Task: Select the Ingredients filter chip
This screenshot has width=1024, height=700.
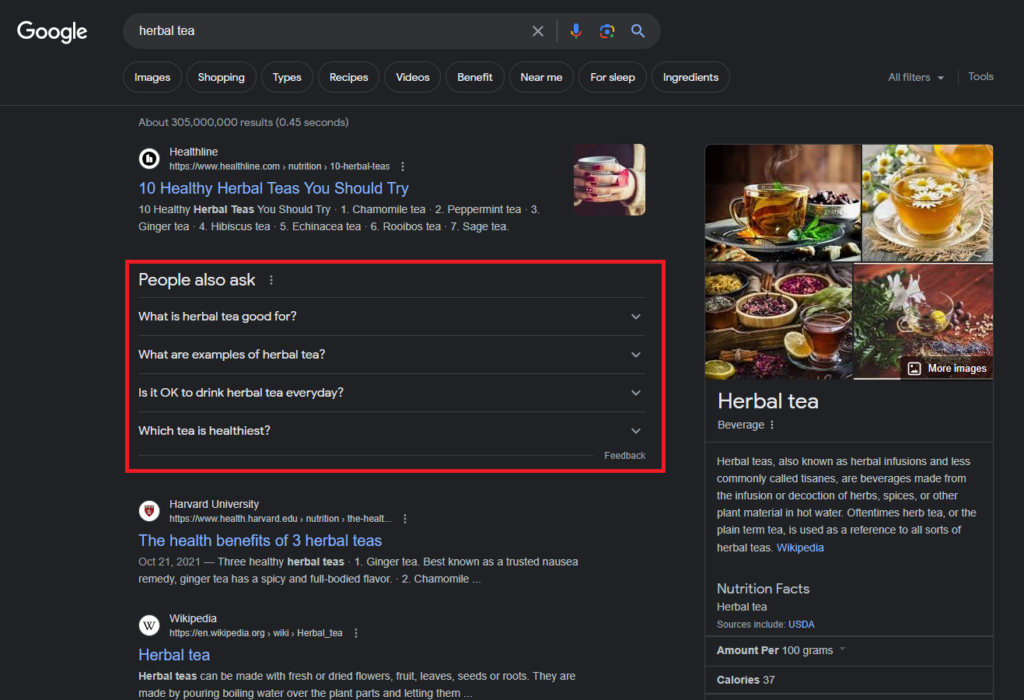Action: 690,77
